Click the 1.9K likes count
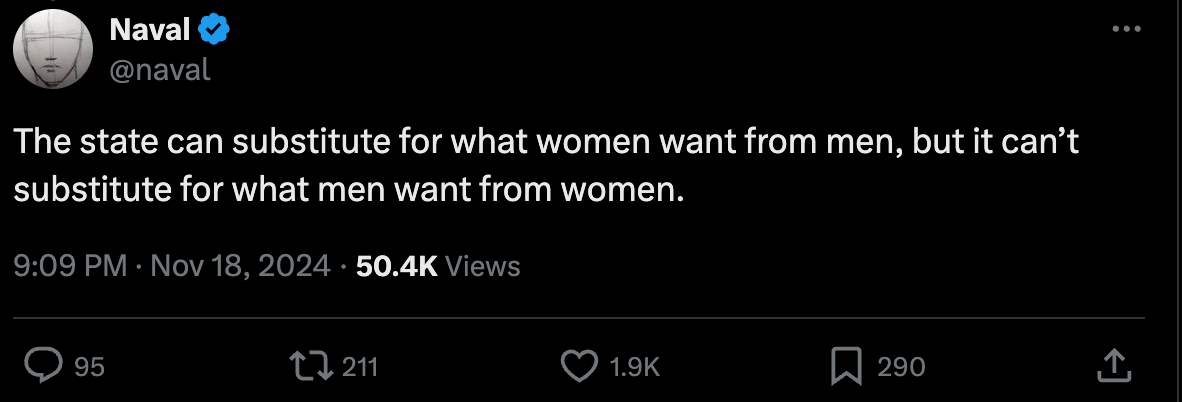 (635, 368)
